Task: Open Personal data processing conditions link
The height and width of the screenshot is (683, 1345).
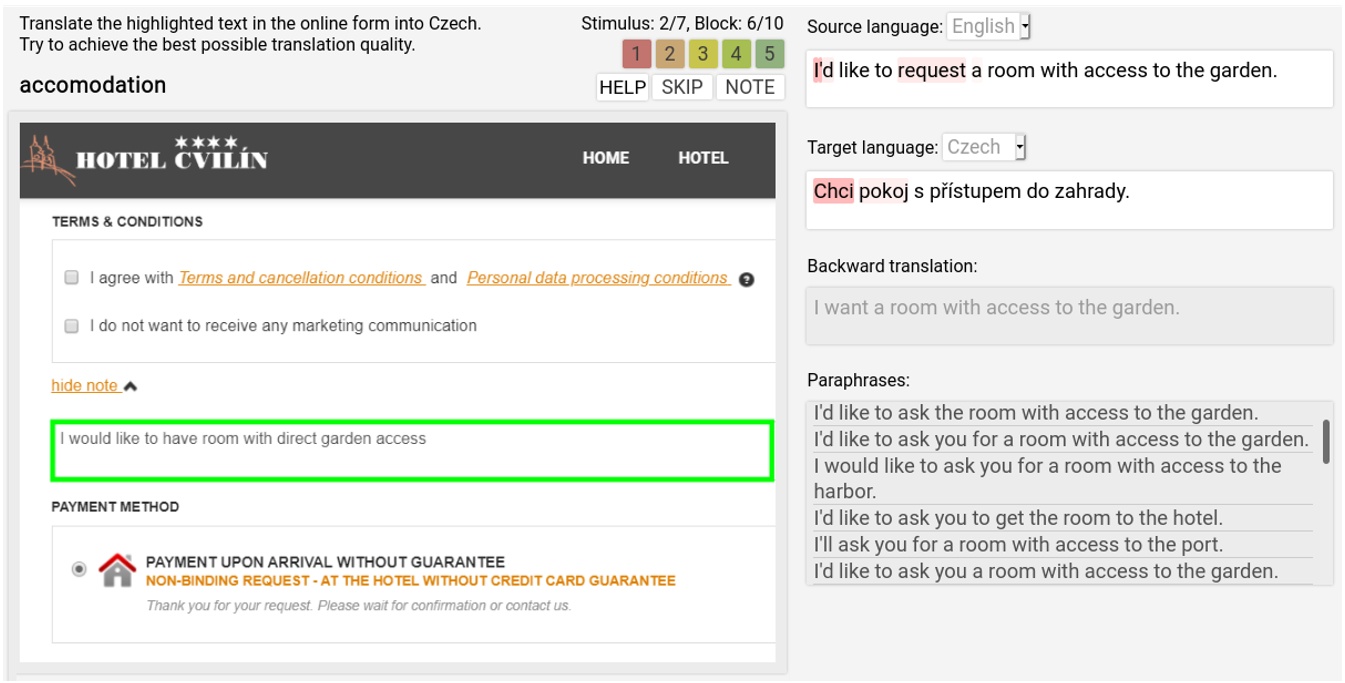Action: pyautogui.click(x=597, y=278)
